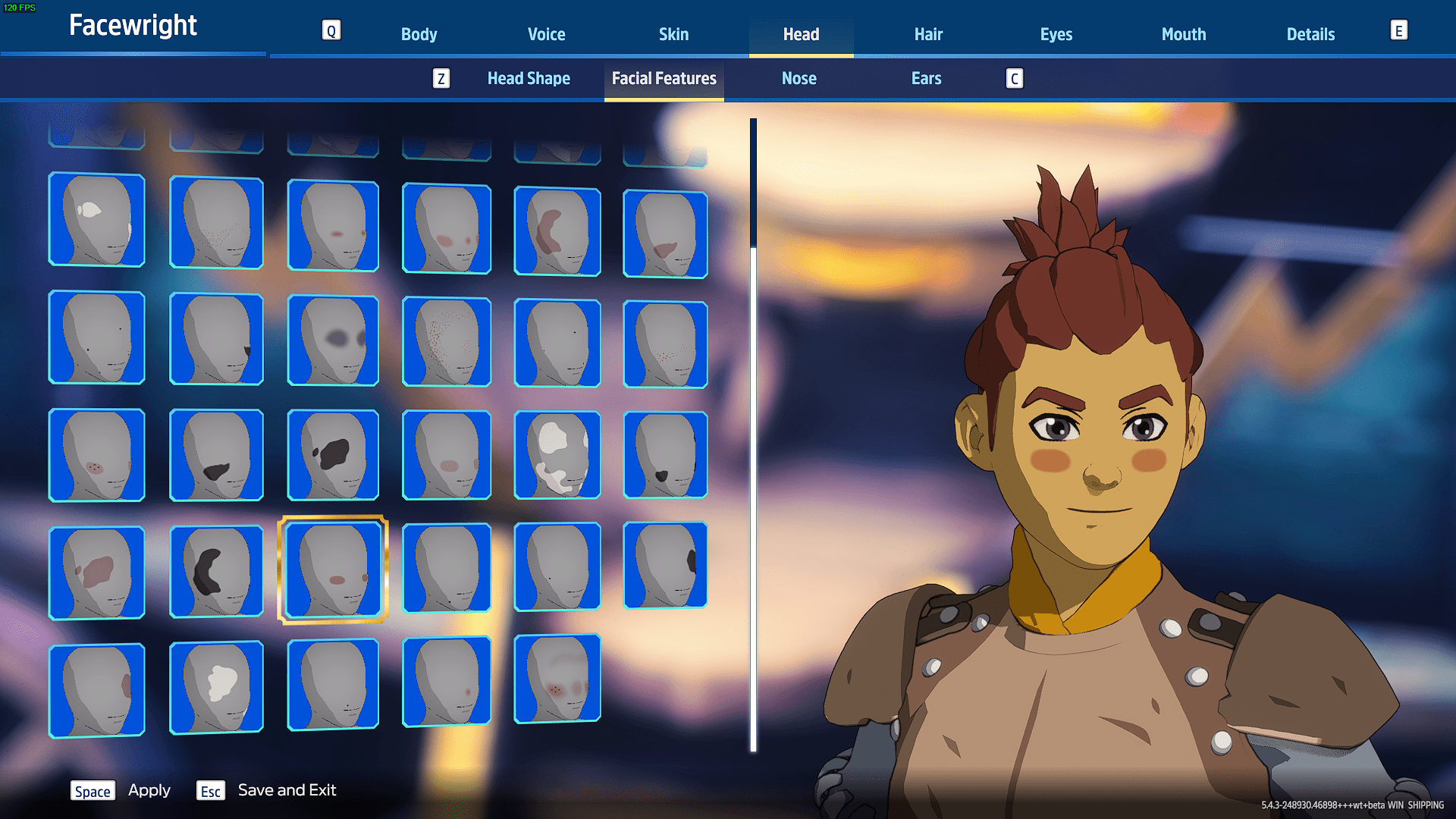
Task: Choose the single faint red cheek spot option
Action: [447, 682]
